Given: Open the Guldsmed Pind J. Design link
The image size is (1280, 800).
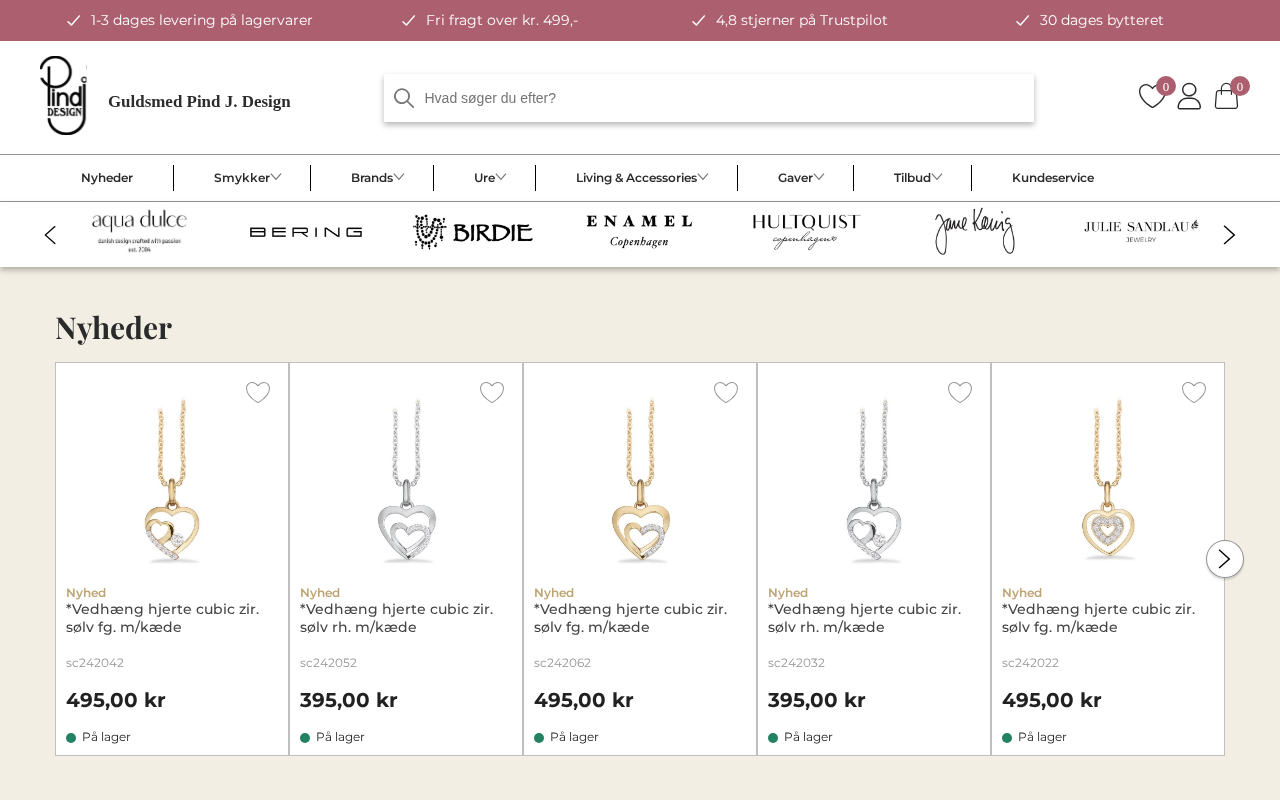Looking at the screenshot, I should pos(199,101).
